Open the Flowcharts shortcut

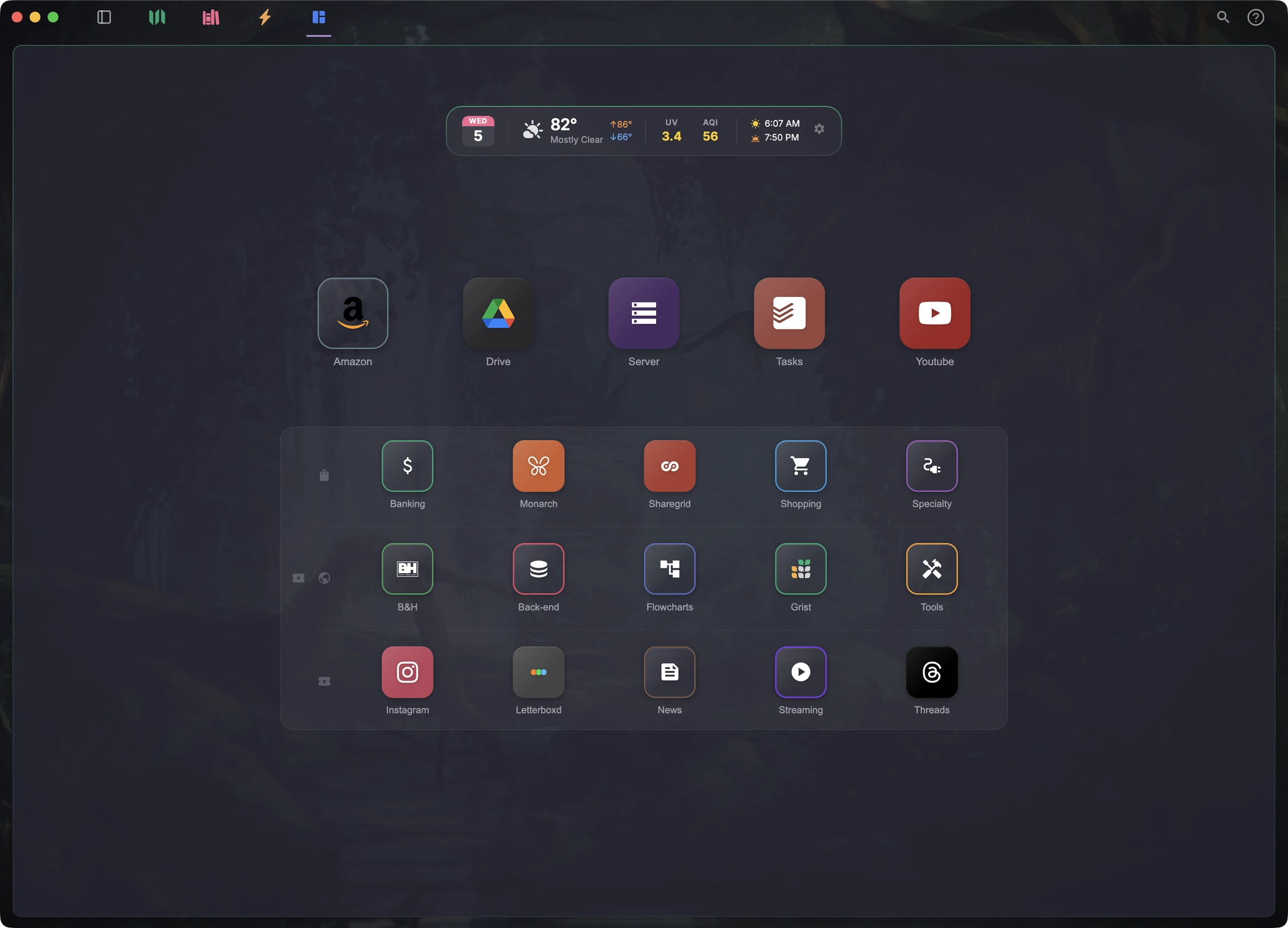(670, 569)
